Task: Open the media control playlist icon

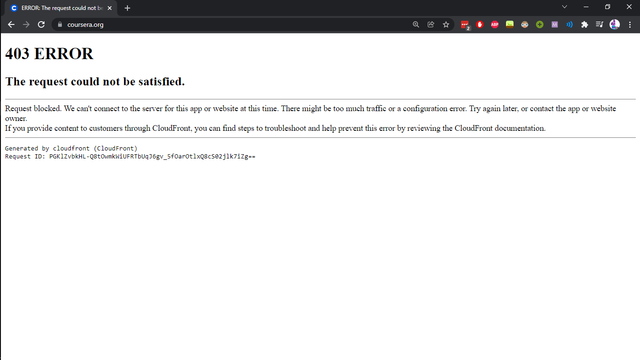Action: 599,24
